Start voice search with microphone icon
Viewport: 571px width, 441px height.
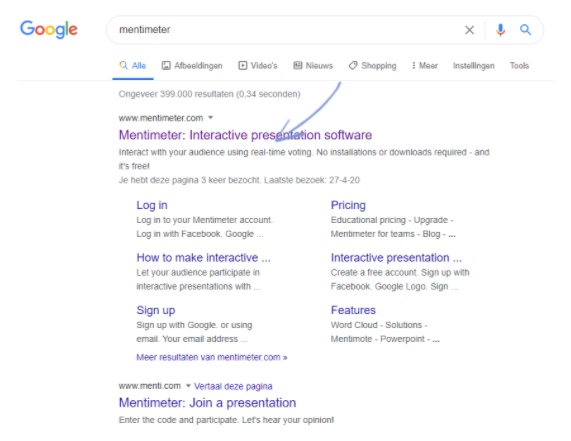pos(500,30)
